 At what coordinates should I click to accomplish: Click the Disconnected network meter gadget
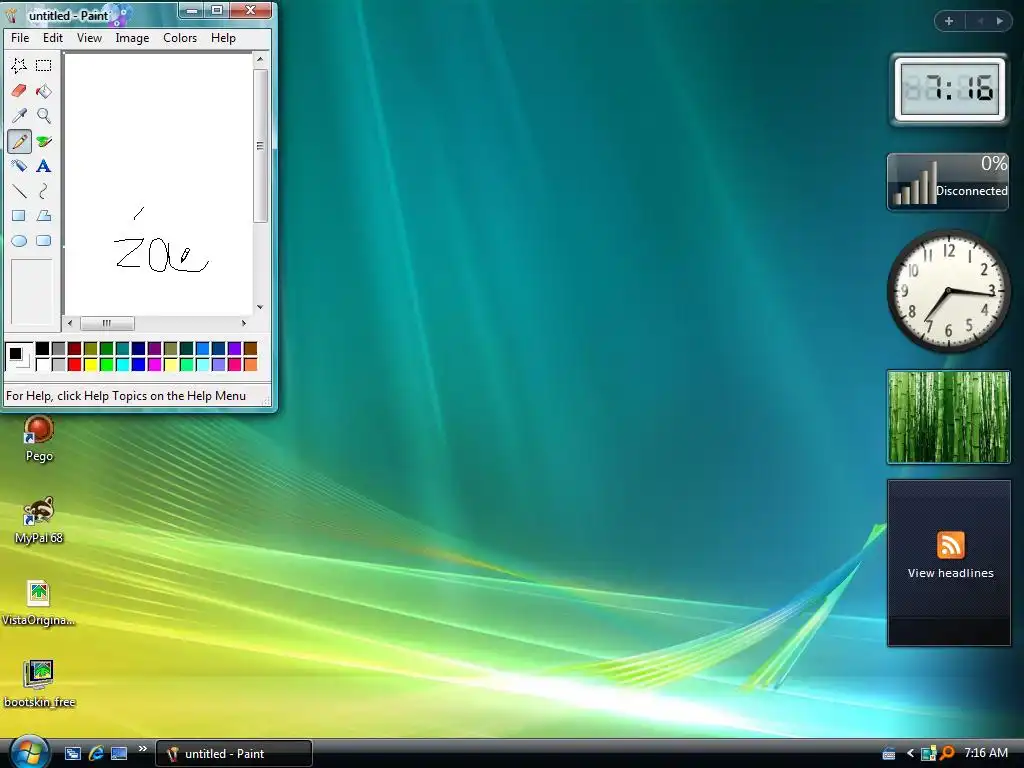(948, 182)
